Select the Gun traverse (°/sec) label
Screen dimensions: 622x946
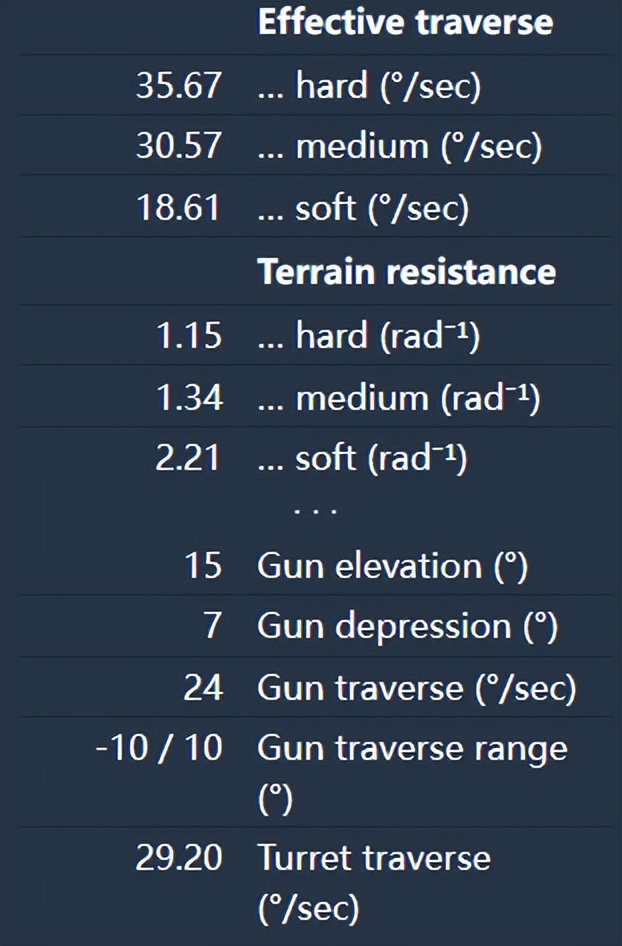coord(416,688)
